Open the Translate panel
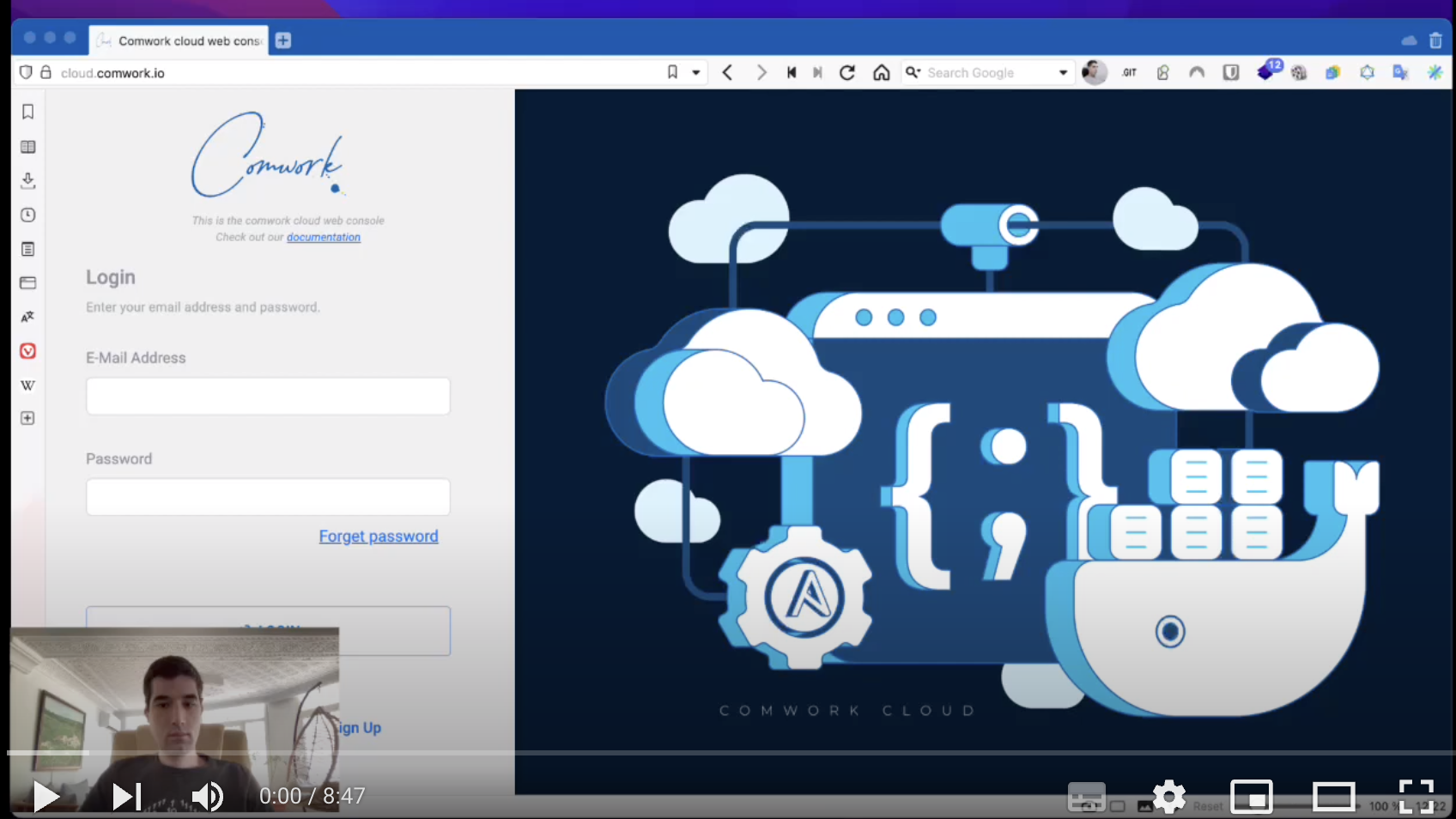Image resolution: width=1456 pixels, height=819 pixels. pyautogui.click(x=27, y=317)
